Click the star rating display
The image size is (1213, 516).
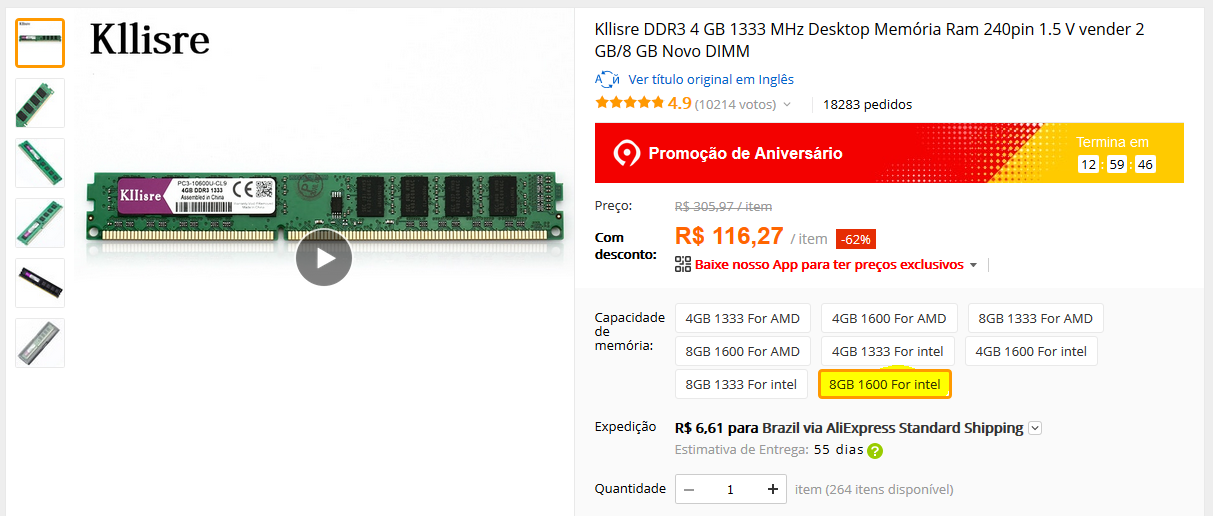(630, 103)
